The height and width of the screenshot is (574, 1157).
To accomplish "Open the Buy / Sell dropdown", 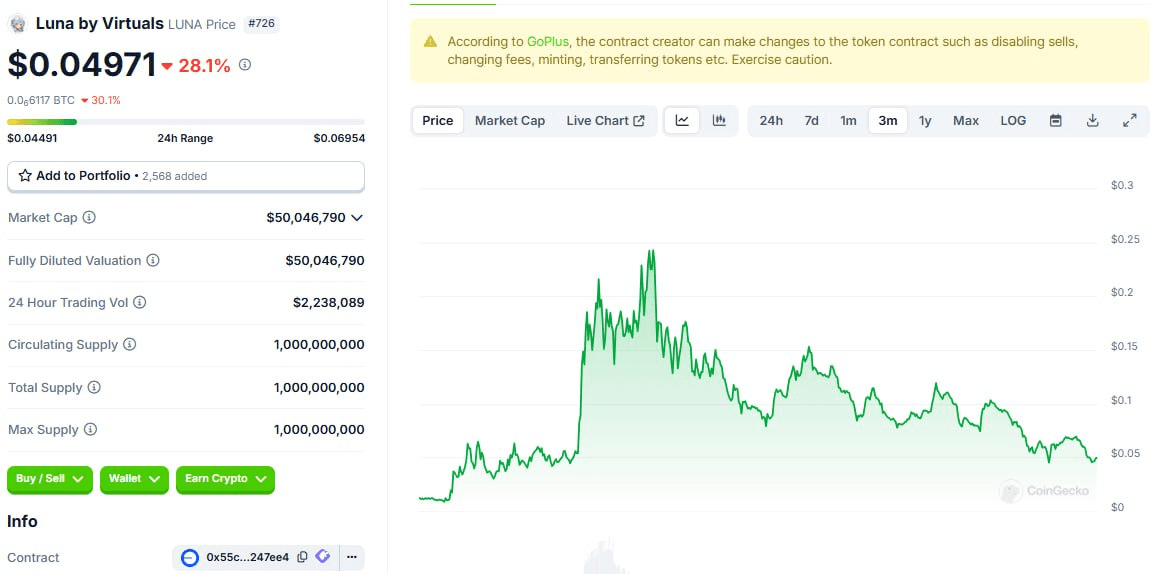I will point(50,479).
